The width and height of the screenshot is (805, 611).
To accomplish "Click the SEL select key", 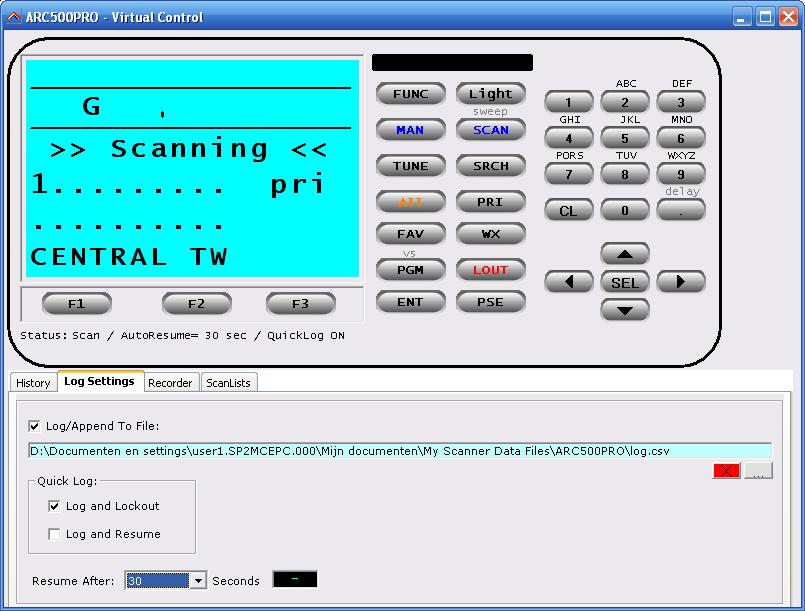I will [x=625, y=282].
